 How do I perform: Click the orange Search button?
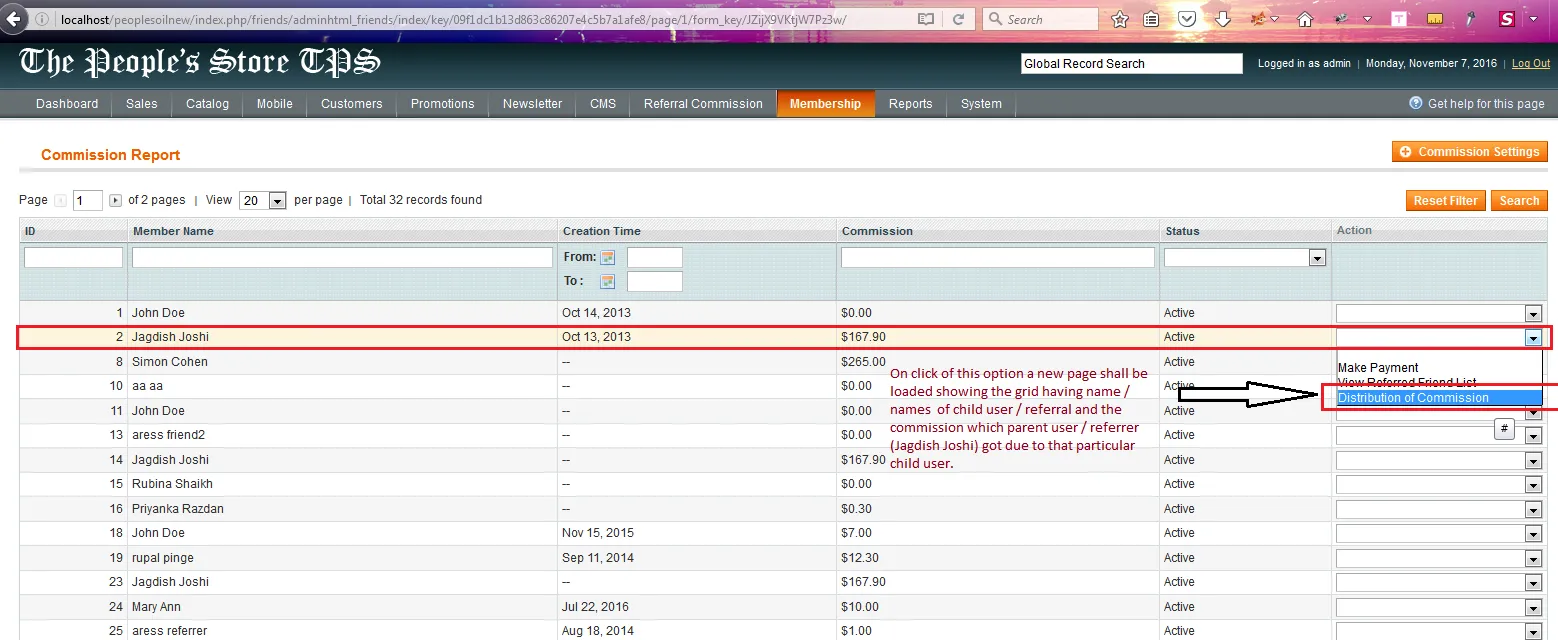[x=1519, y=201]
